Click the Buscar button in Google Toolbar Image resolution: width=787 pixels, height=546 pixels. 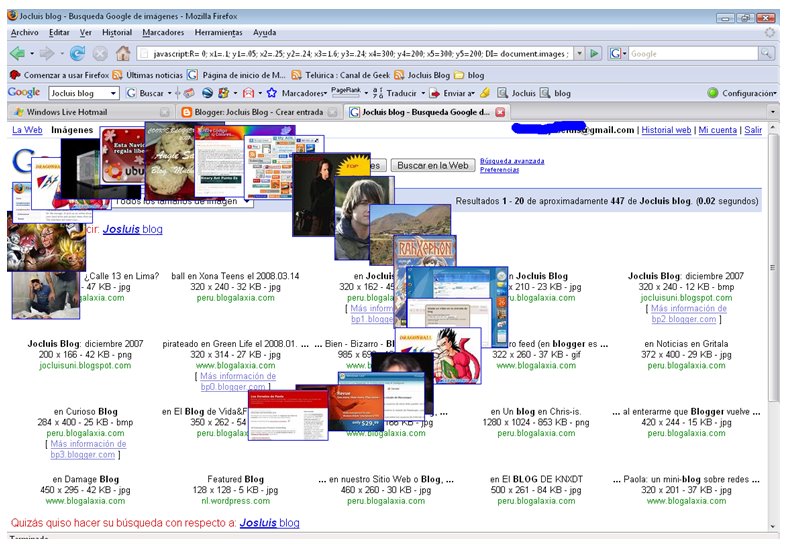[147, 93]
